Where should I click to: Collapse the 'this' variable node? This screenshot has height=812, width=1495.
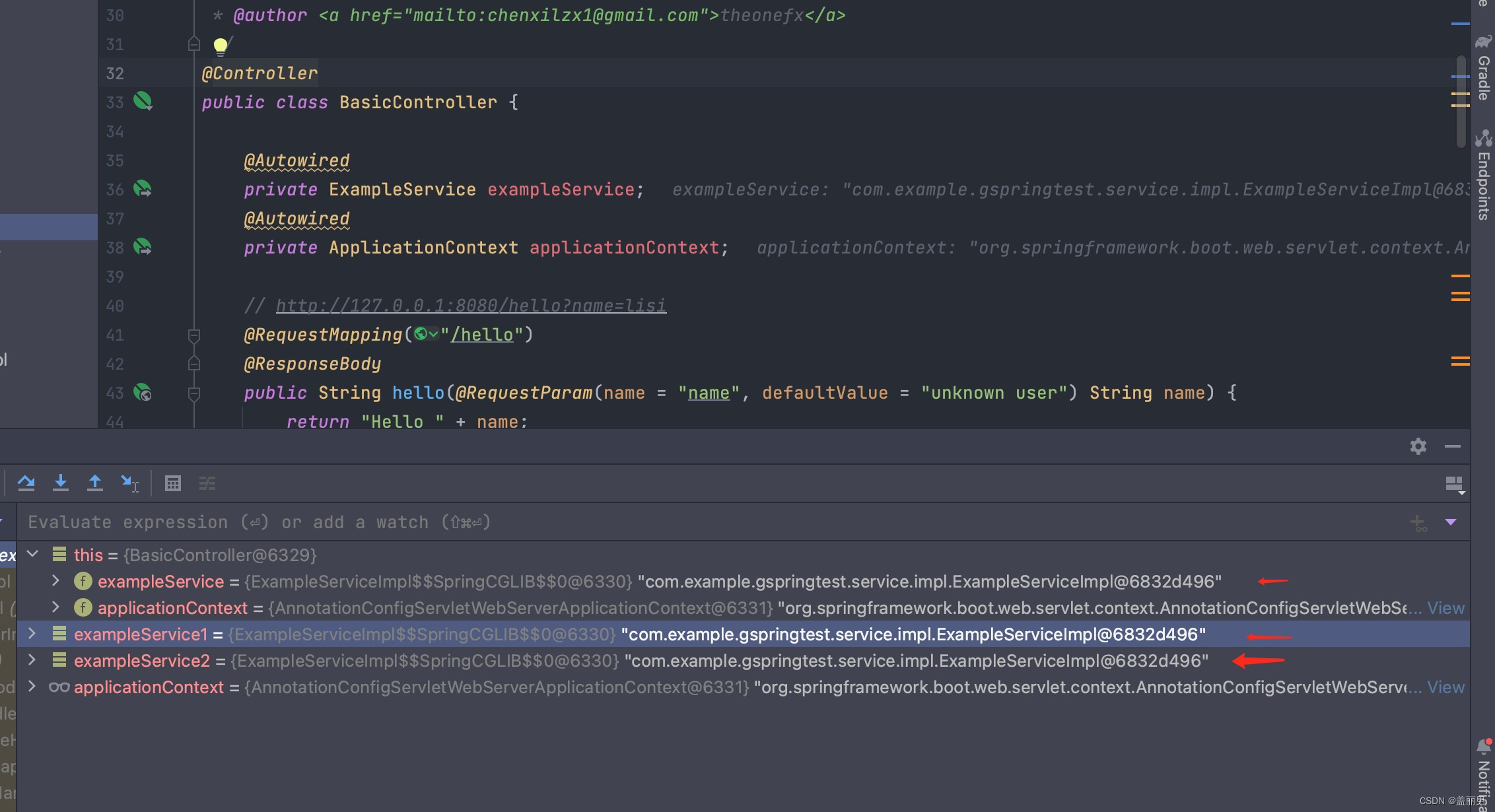[x=32, y=555]
